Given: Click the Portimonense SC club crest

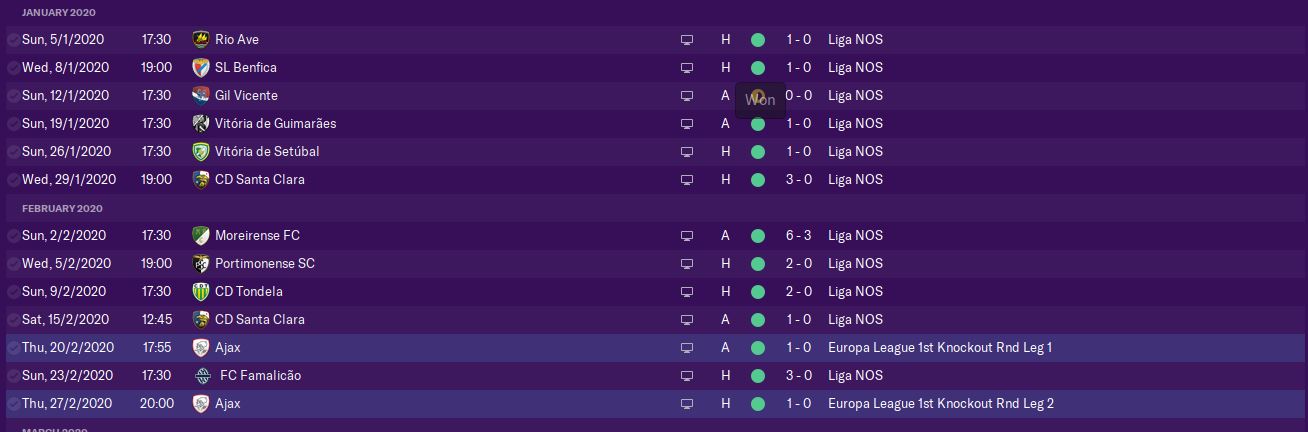Looking at the screenshot, I should (x=201, y=264).
